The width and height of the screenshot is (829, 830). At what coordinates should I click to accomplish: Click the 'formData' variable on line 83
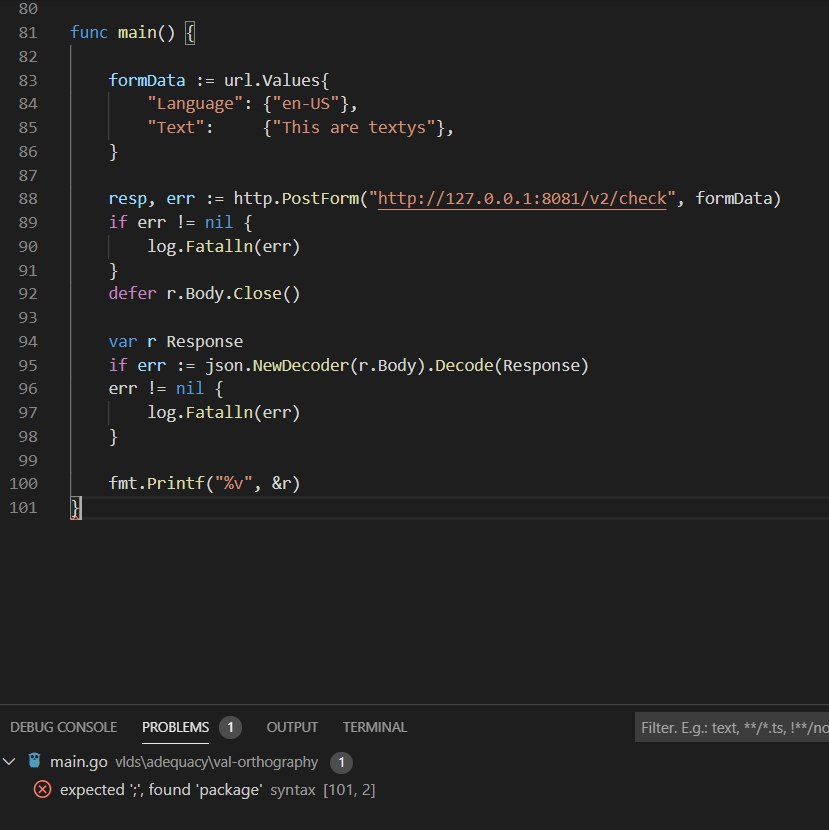[x=147, y=80]
